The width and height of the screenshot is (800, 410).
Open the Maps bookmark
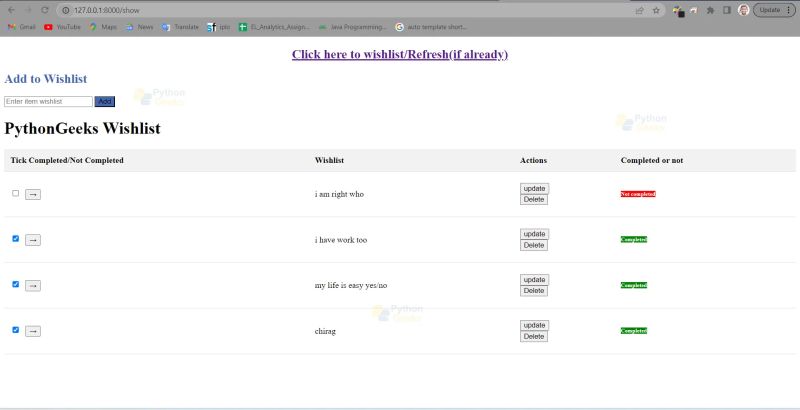103,27
